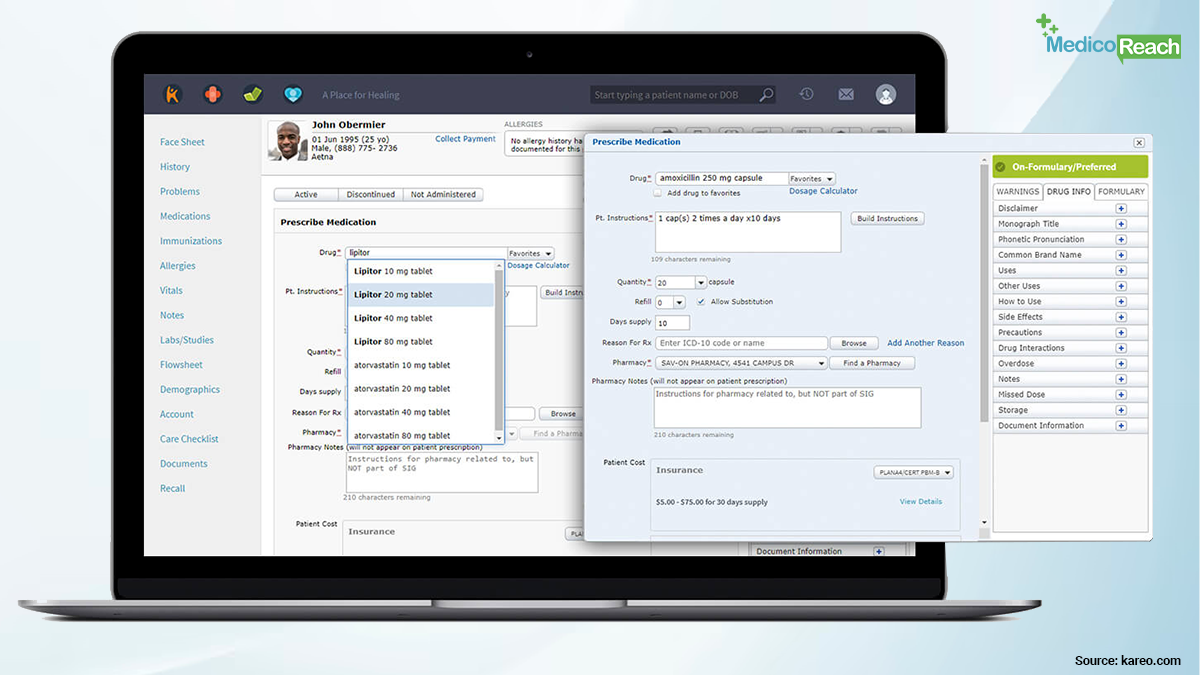Expand the Disclaimer section plus icon
Image resolution: width=1200 pixels, height=675 pixels.
(1121, 209)
